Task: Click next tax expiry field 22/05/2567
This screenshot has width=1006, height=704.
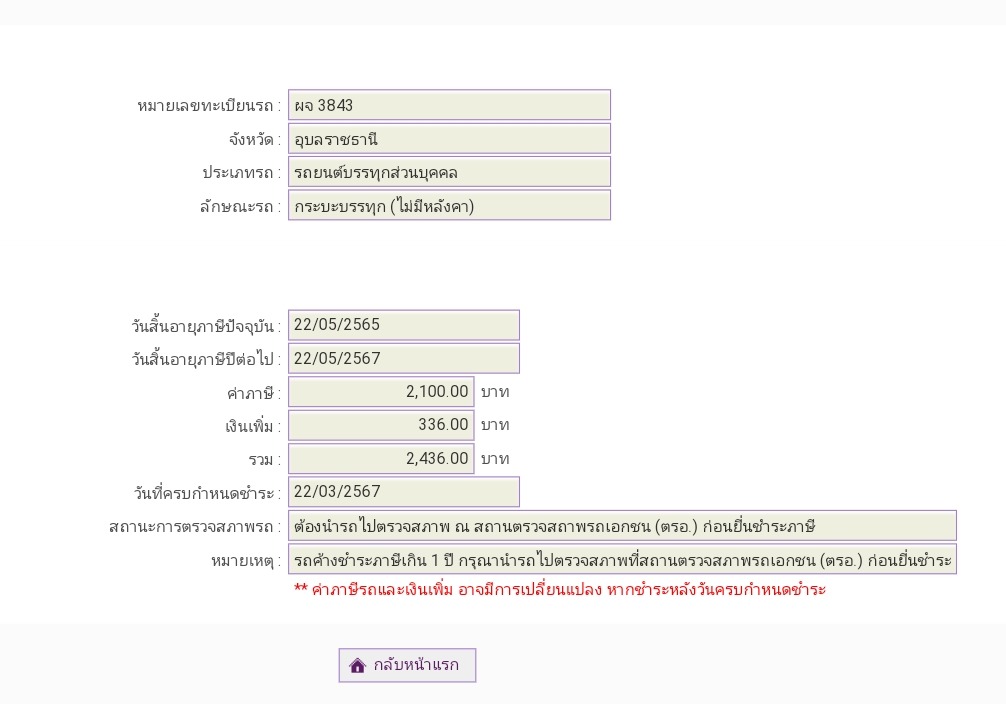Action: point(404,358)
